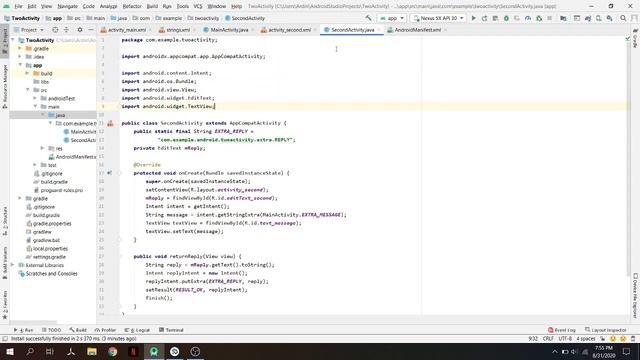Open SDK Manager icon in toolbar
This screenshot has width=640, height=360.
pos(609,18)
